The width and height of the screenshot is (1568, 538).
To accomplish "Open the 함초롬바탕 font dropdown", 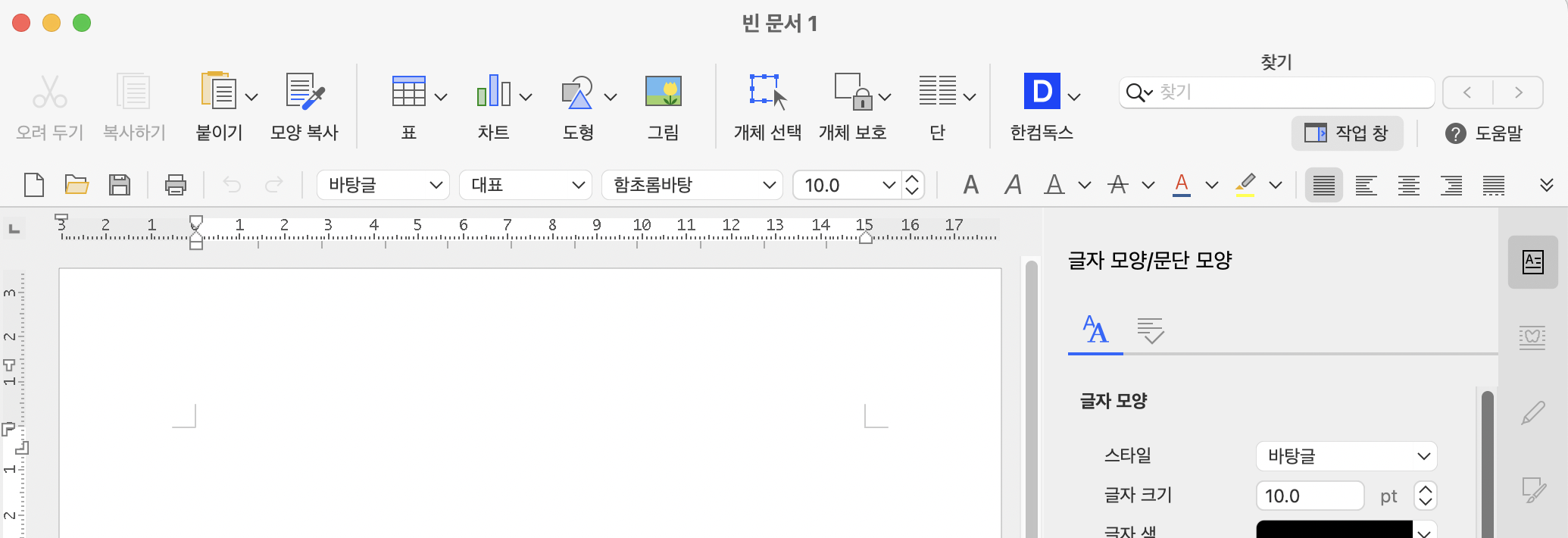I will point(692,185).
